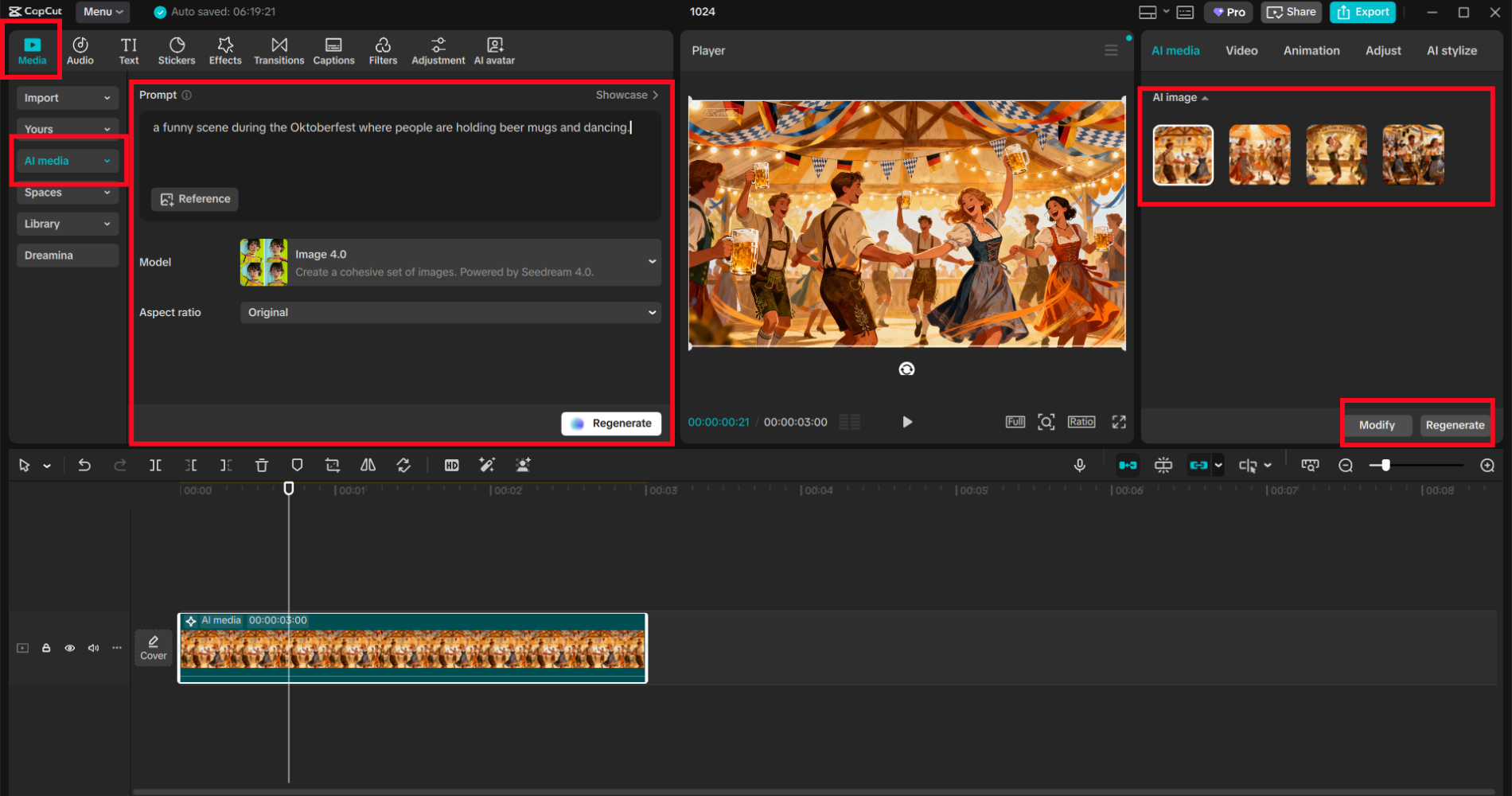The height and width of the screenshot is (796, 1512).
Task: Click the Regenerate button under the prompt
Action: tap(611, 423)
